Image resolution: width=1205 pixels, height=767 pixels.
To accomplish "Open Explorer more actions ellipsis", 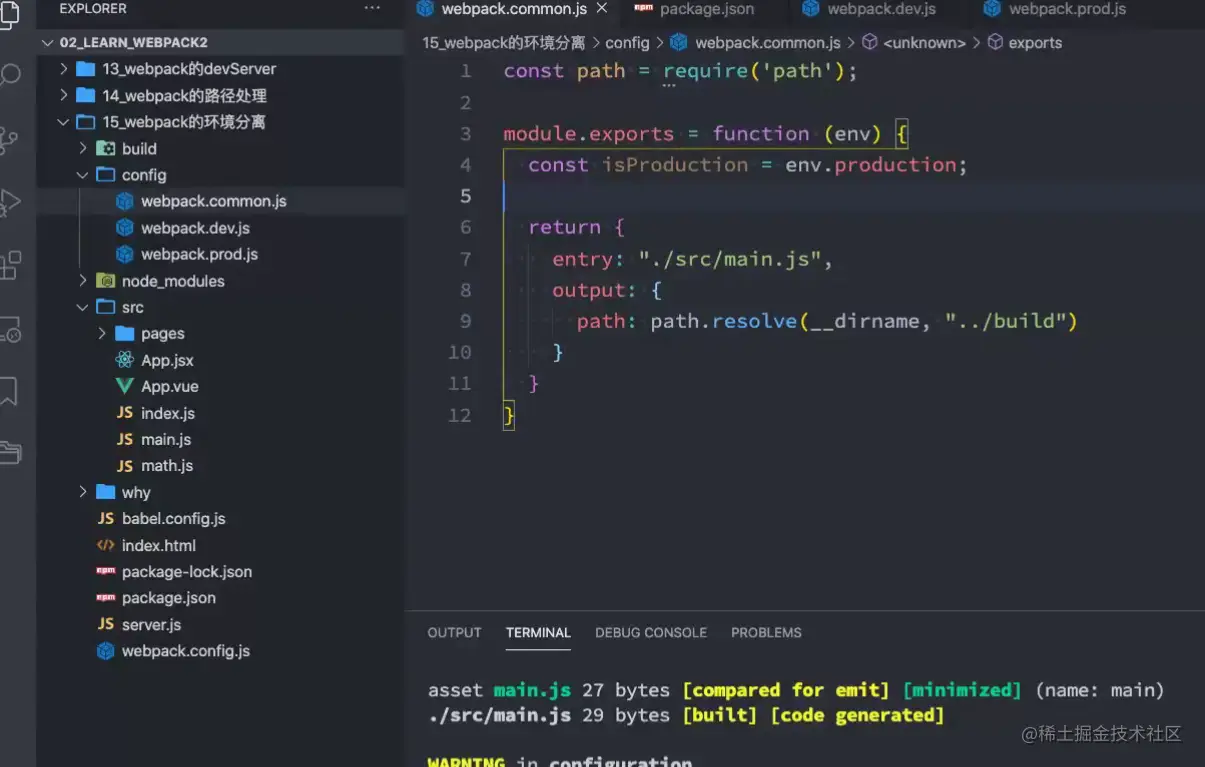I will tap(372, 8).
